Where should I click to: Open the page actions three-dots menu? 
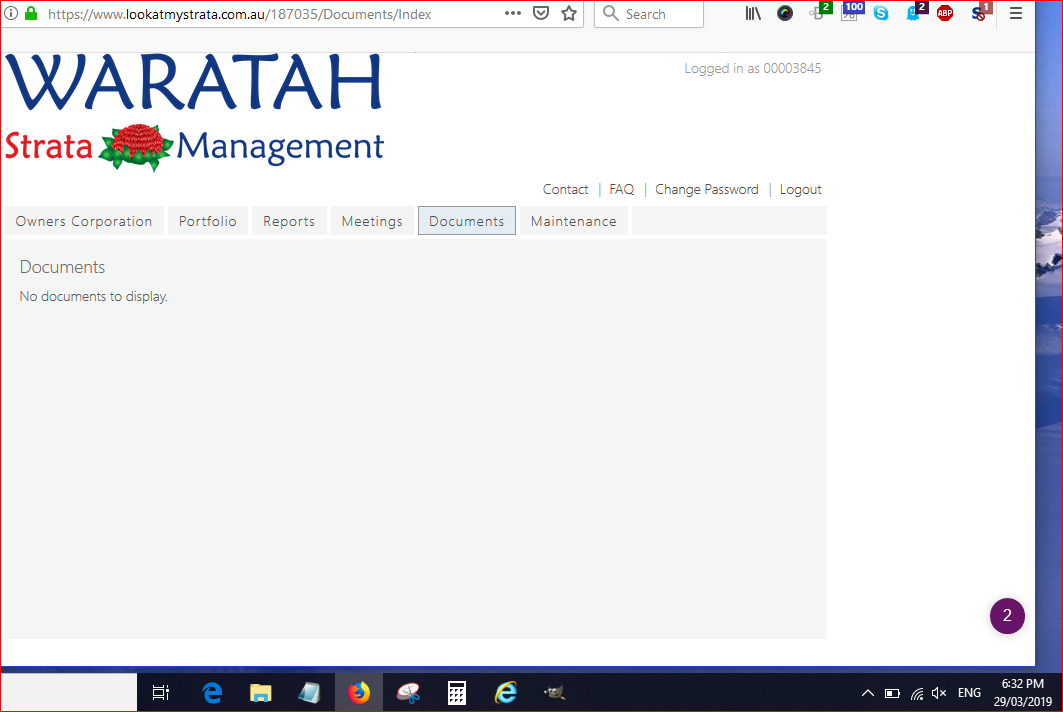513,13
